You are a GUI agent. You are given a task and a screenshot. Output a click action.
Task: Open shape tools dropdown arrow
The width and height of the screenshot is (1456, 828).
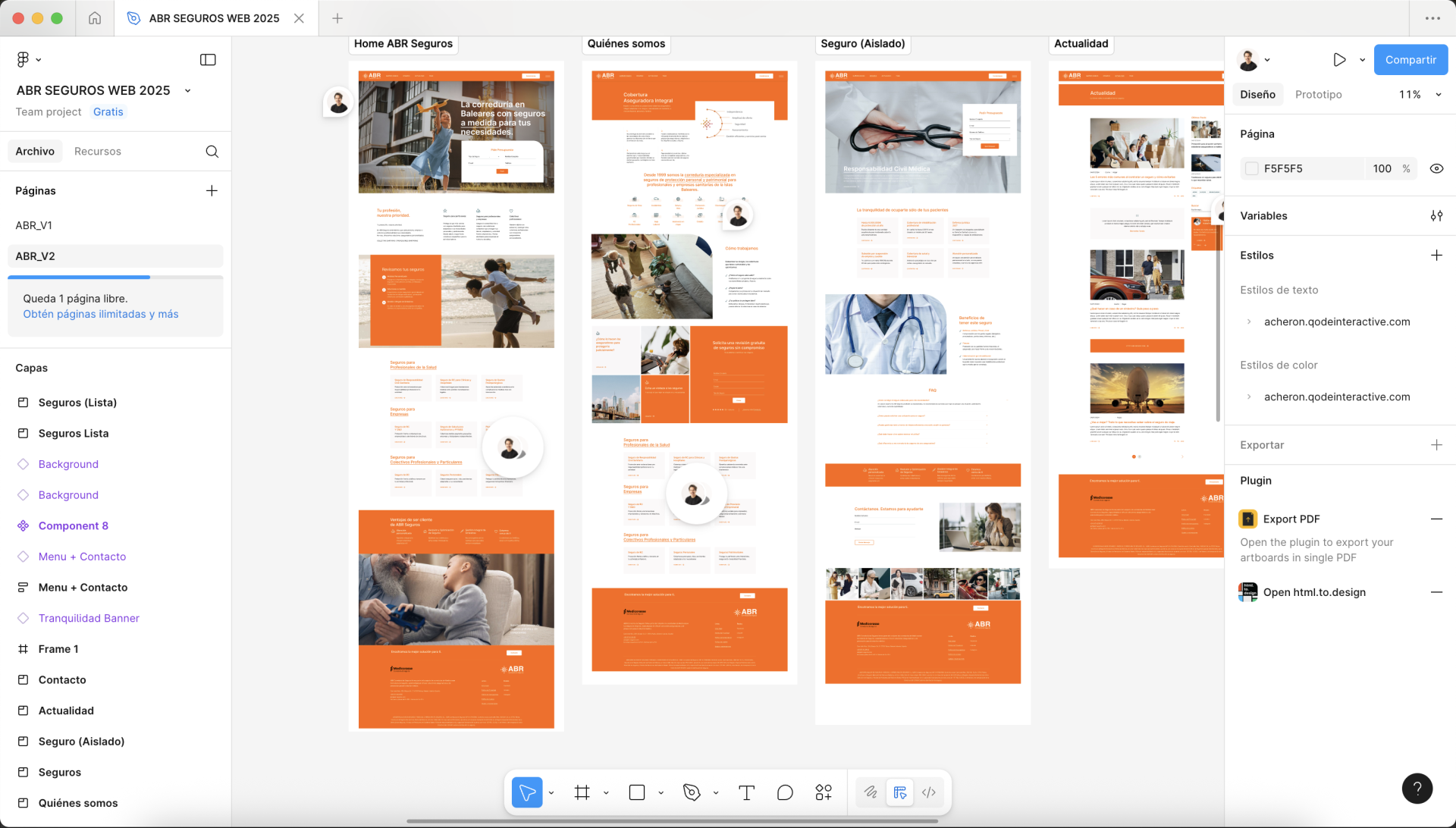(x=661, y=793)
